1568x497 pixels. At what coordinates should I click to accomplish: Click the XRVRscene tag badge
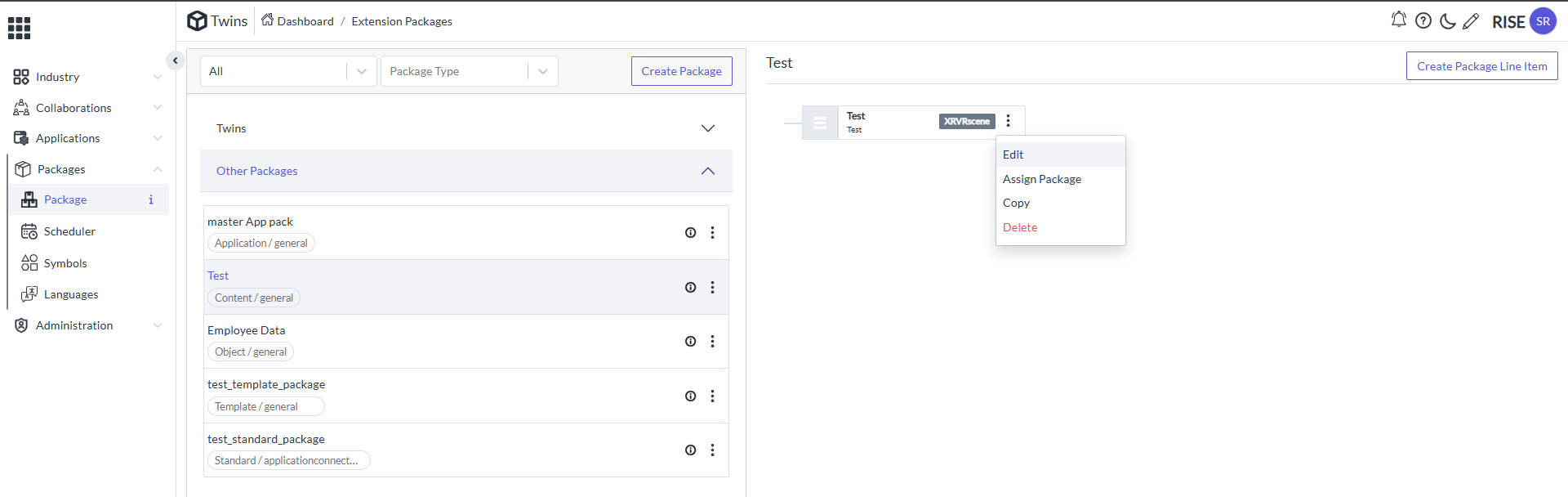967,121
